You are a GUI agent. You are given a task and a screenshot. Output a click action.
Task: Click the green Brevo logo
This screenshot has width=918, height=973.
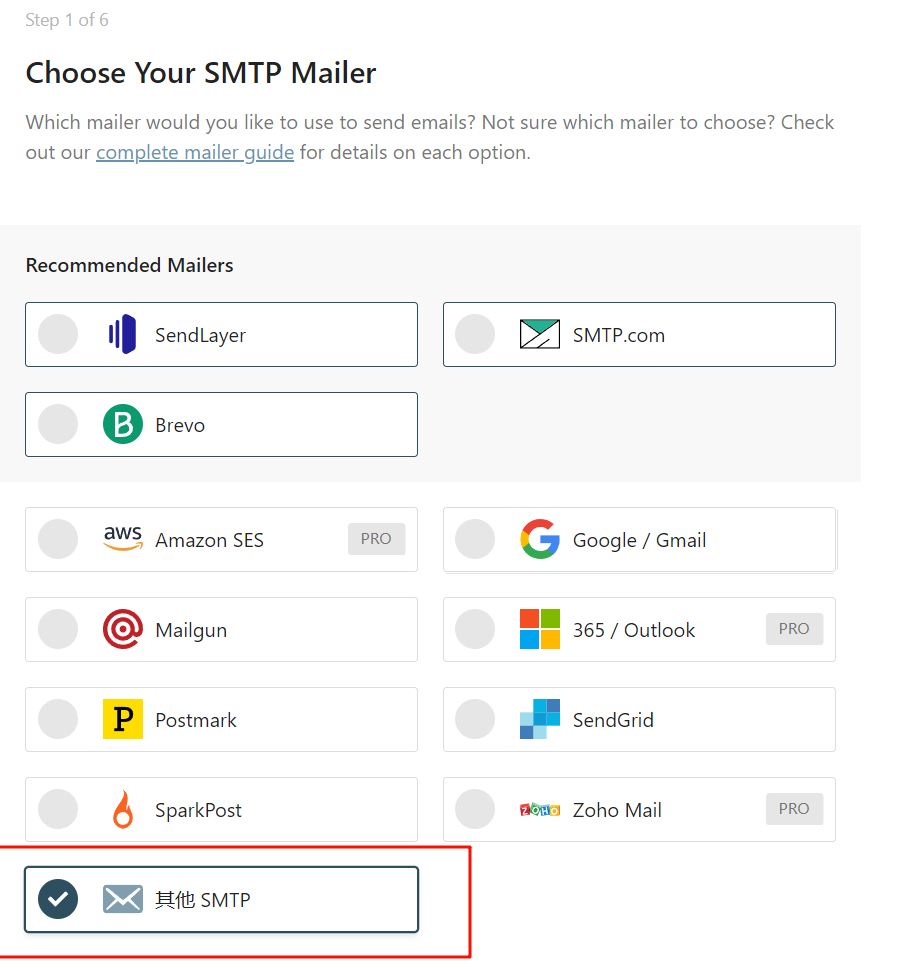[x=123, y=425]
